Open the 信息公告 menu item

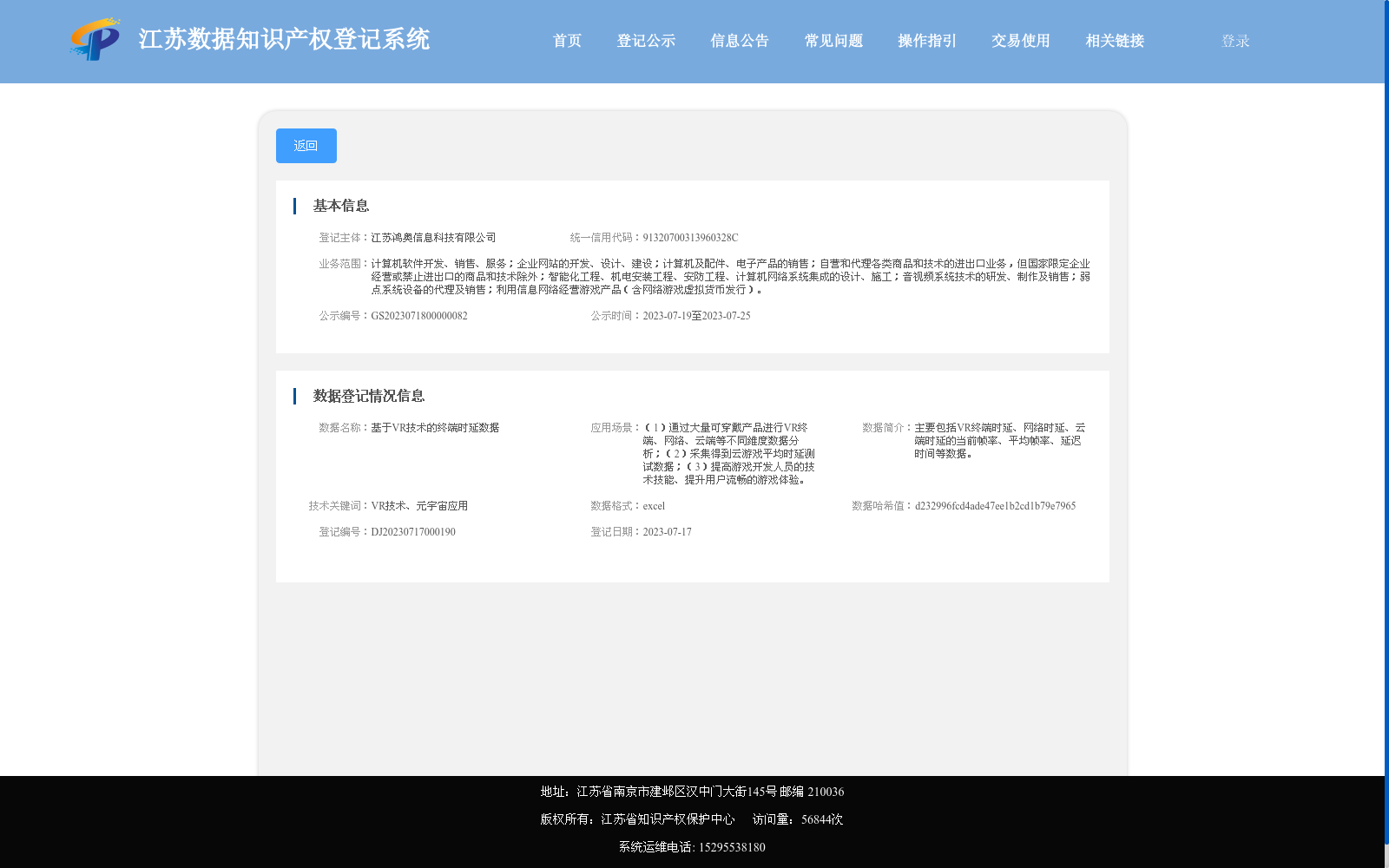[x=740, y=41]
